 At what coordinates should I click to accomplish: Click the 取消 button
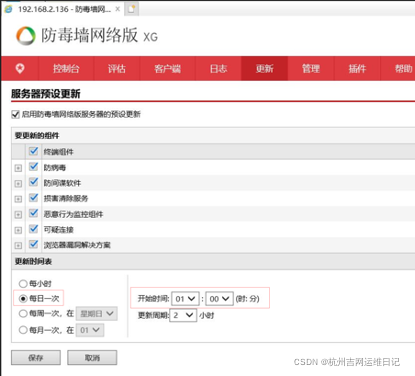coord(92,358)
